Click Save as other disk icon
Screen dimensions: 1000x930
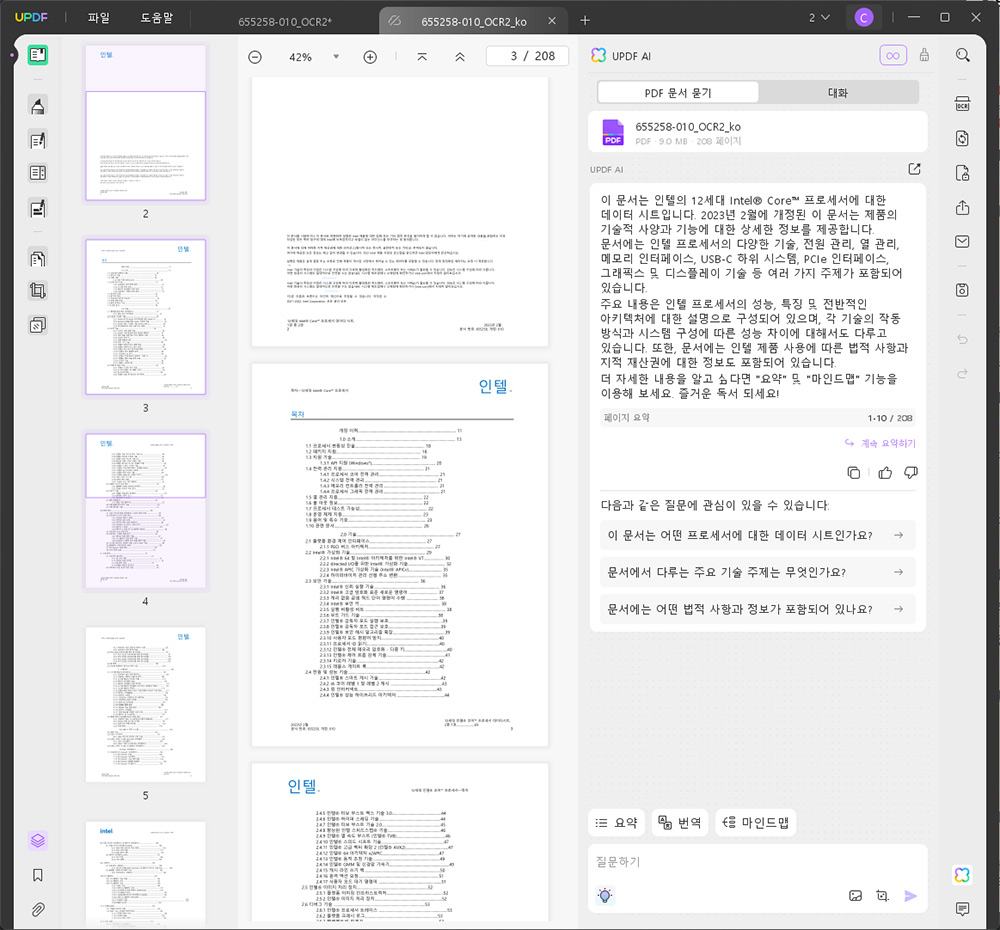coord(962,290)
